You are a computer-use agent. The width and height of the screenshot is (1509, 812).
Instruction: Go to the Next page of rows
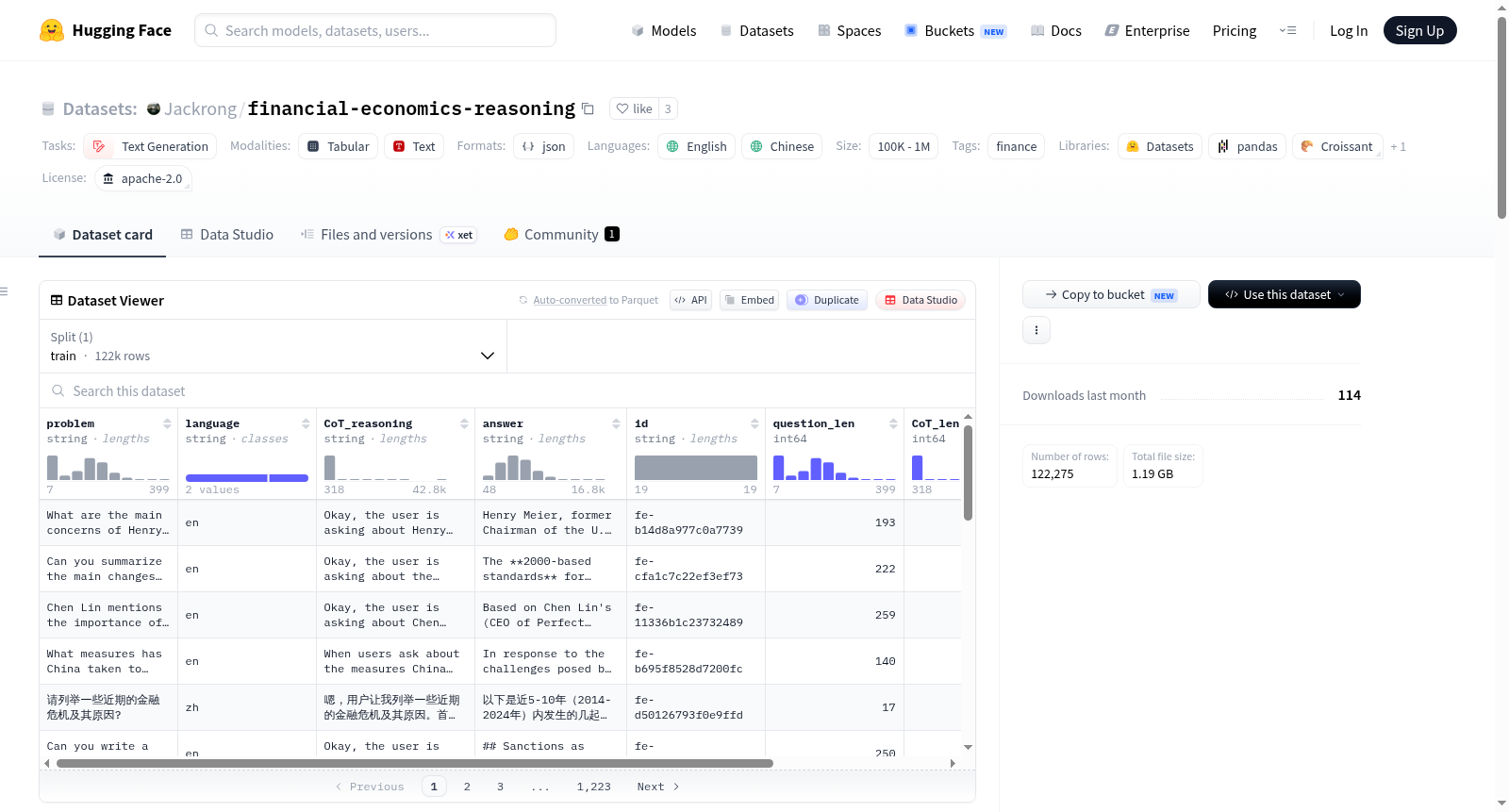[658, 787]
